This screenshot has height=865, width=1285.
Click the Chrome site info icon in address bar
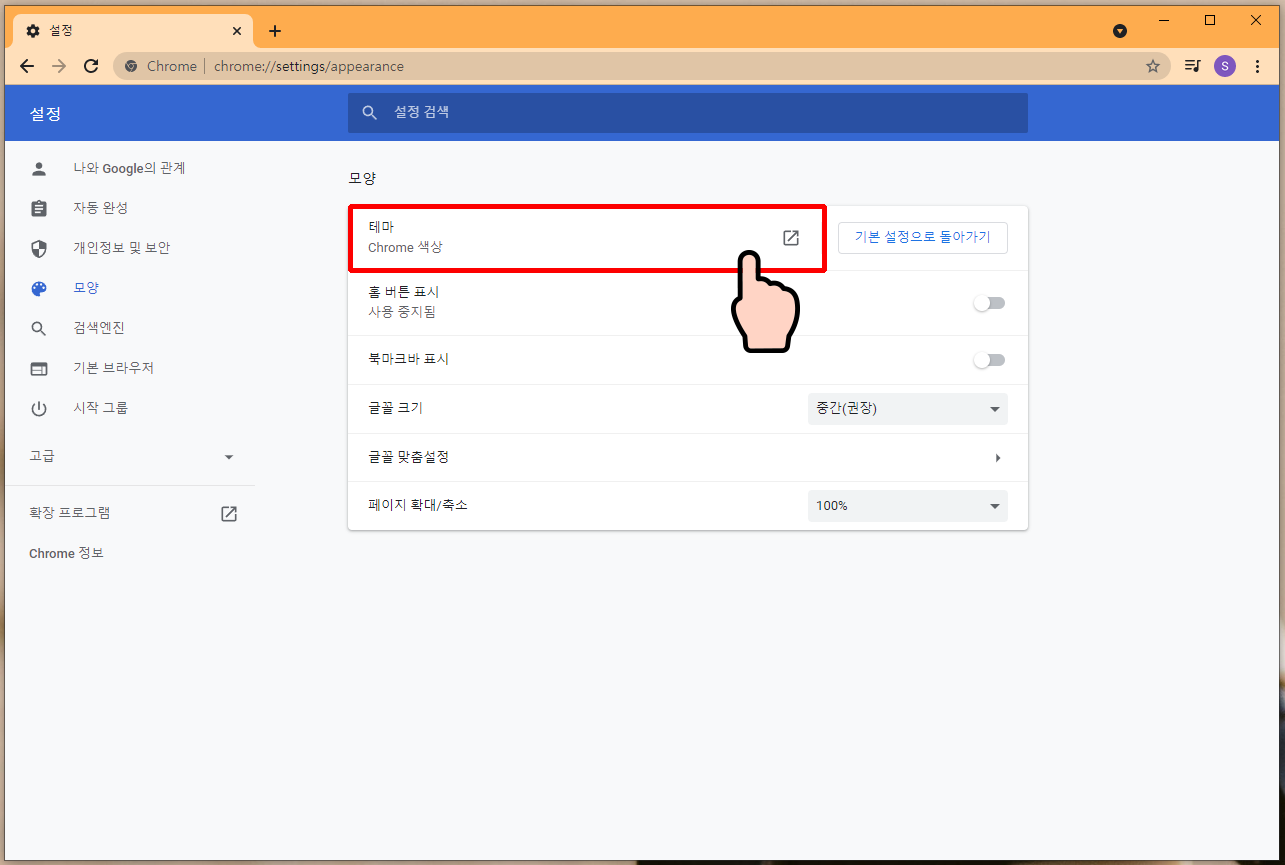click(130, 66)
